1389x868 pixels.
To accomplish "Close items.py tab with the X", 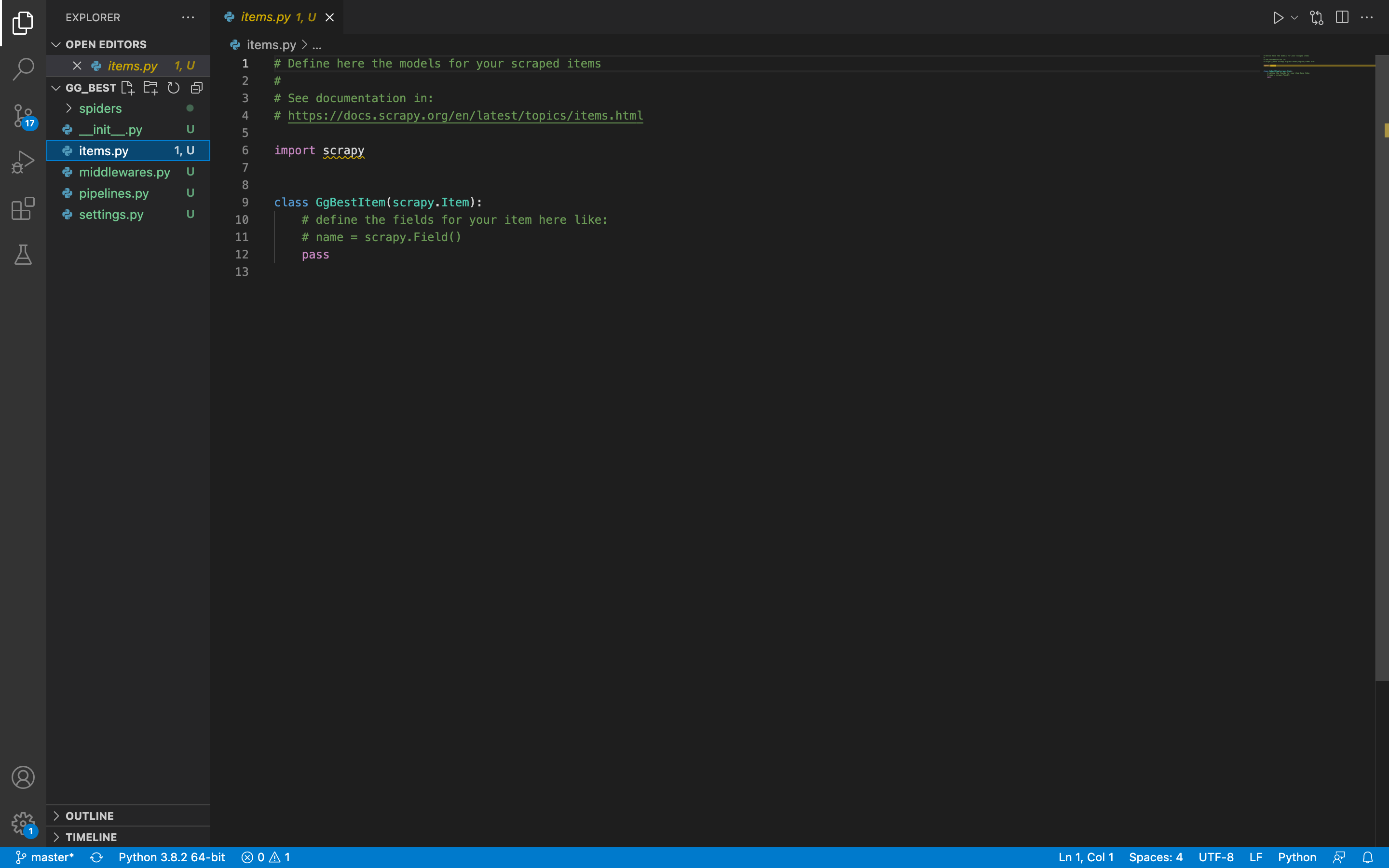I will click(329, 18).
